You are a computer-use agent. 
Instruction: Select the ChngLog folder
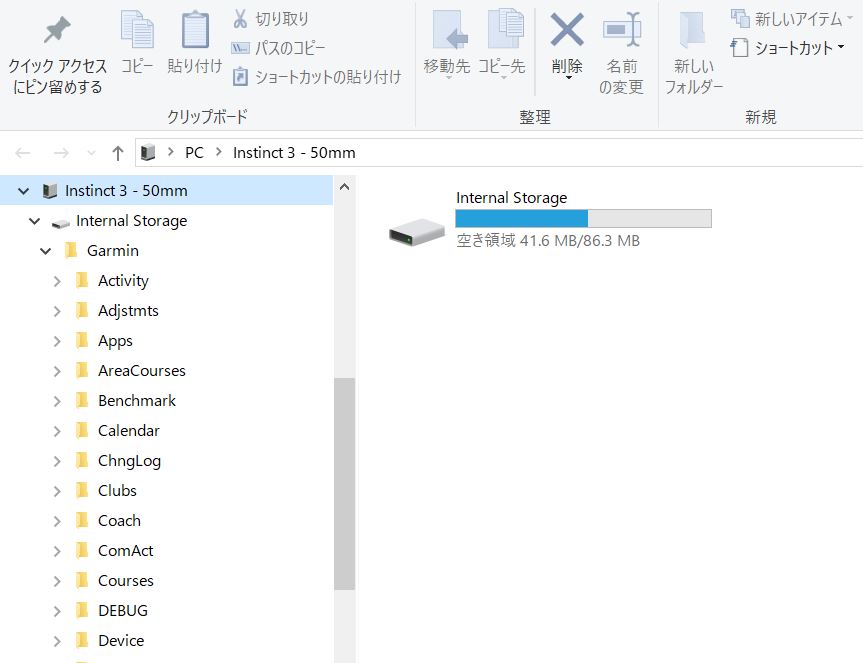pyautogui.click(x=129, y=461)
